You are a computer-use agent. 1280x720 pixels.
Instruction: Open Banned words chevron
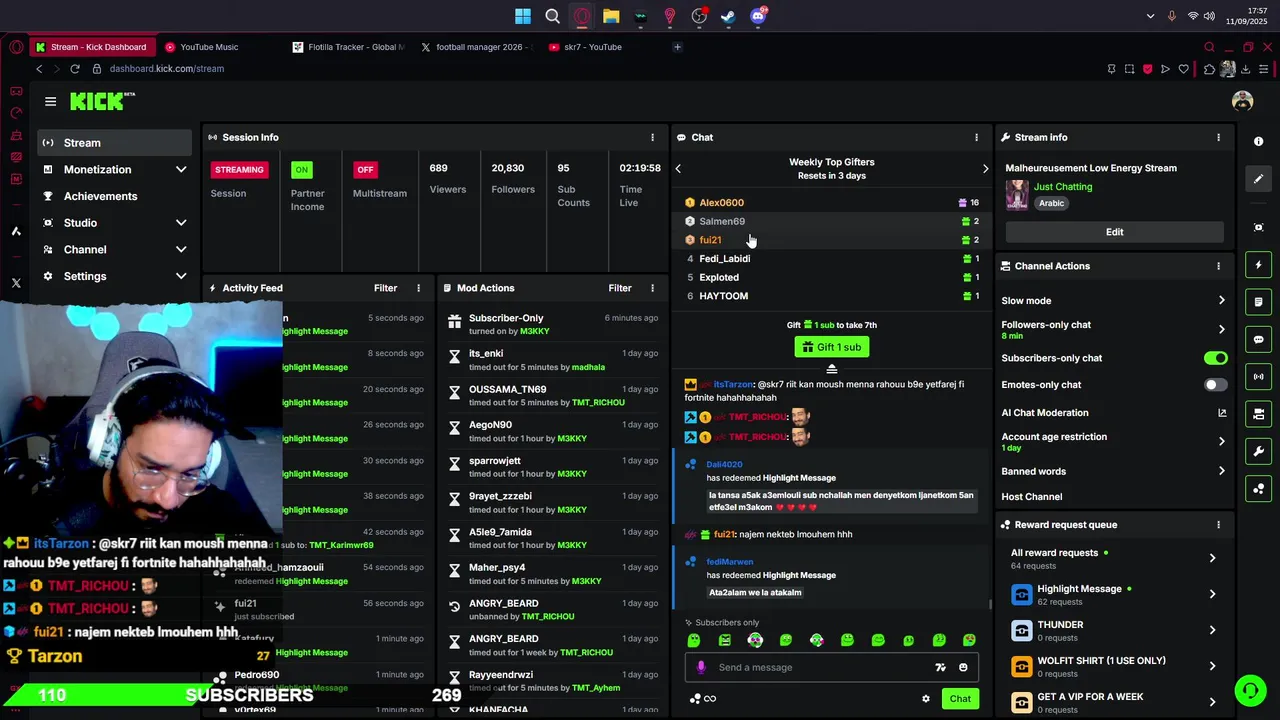tap(1221, 471)
